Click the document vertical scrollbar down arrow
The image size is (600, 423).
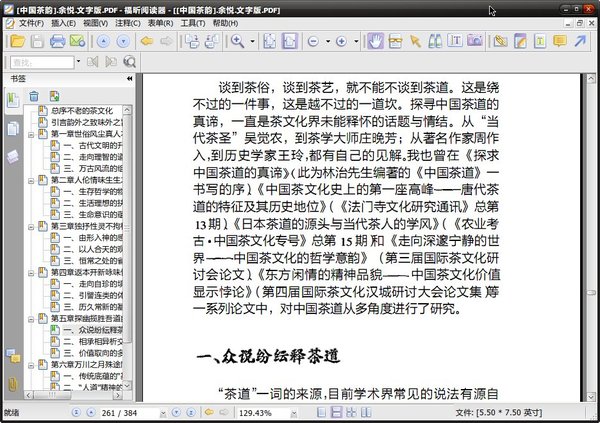click(x=591, y=397)
